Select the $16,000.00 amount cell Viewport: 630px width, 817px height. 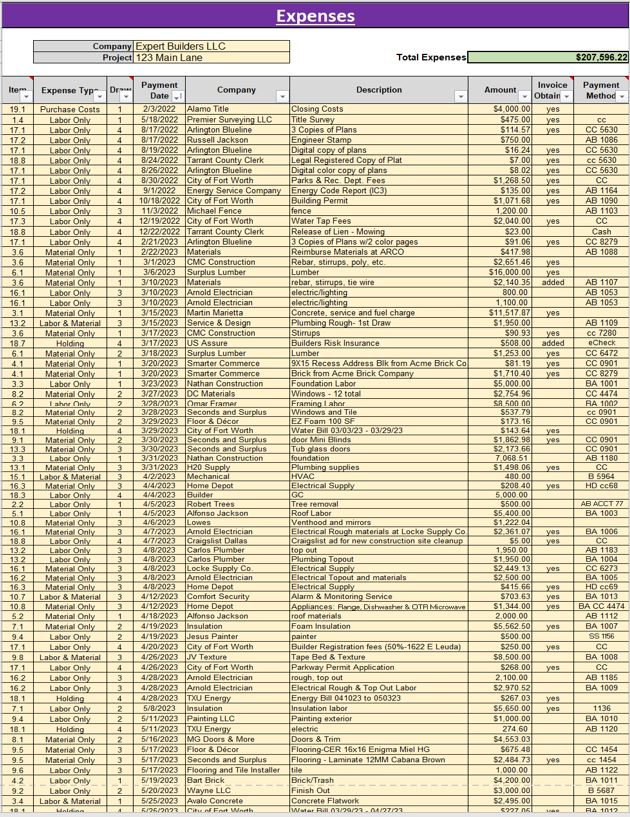[500, 272]
